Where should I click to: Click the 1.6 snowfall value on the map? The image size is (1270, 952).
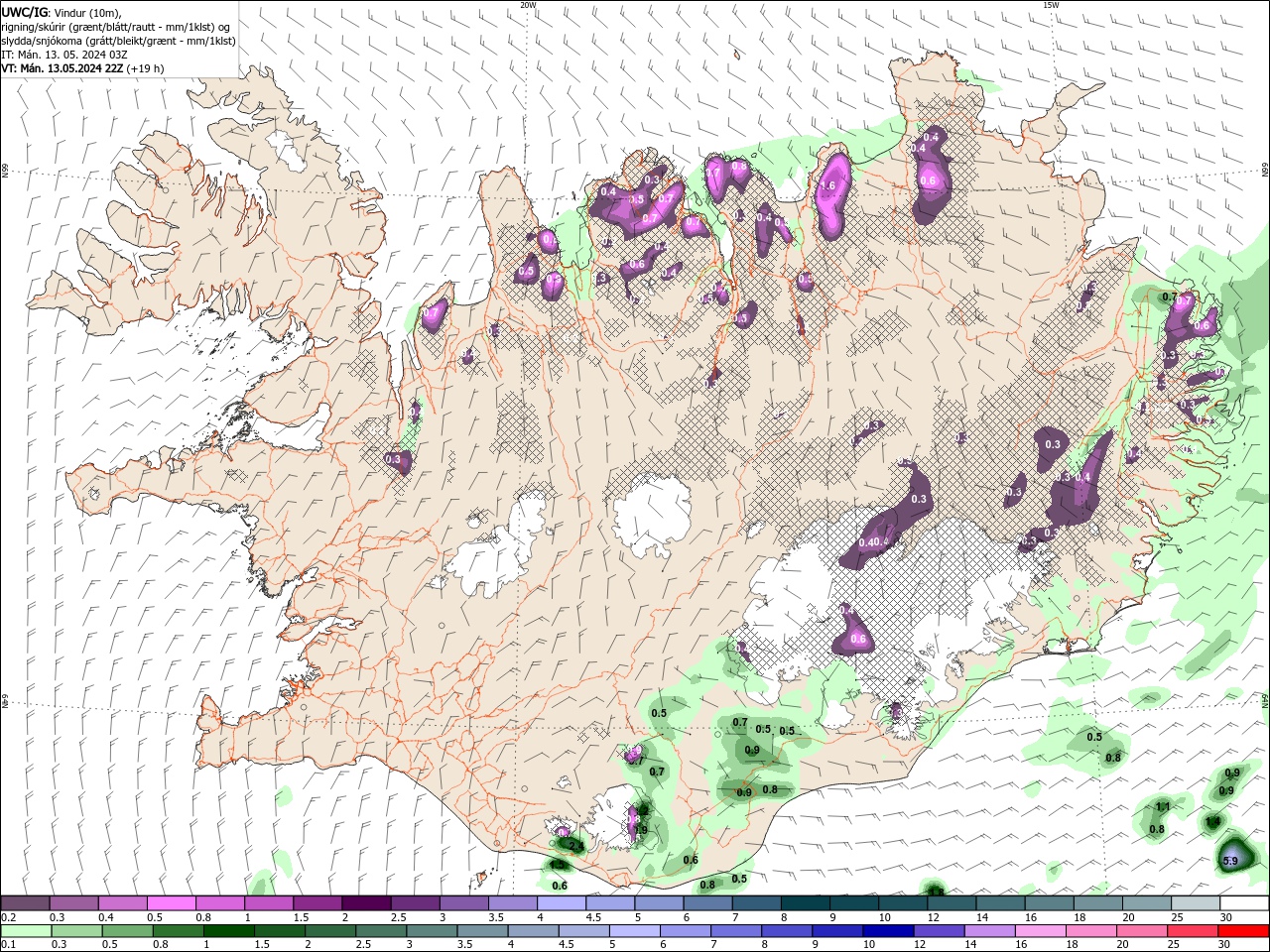(829, 185)
